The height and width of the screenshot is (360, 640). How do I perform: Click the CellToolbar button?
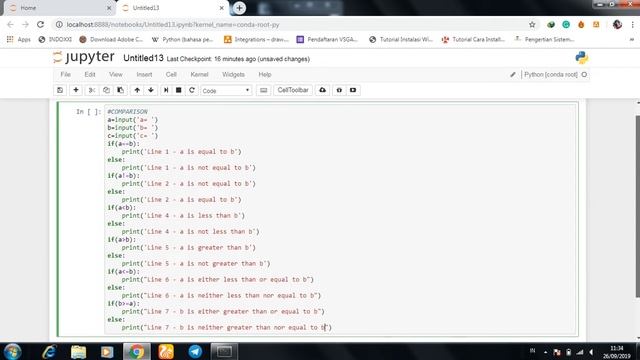pos(293,90)
